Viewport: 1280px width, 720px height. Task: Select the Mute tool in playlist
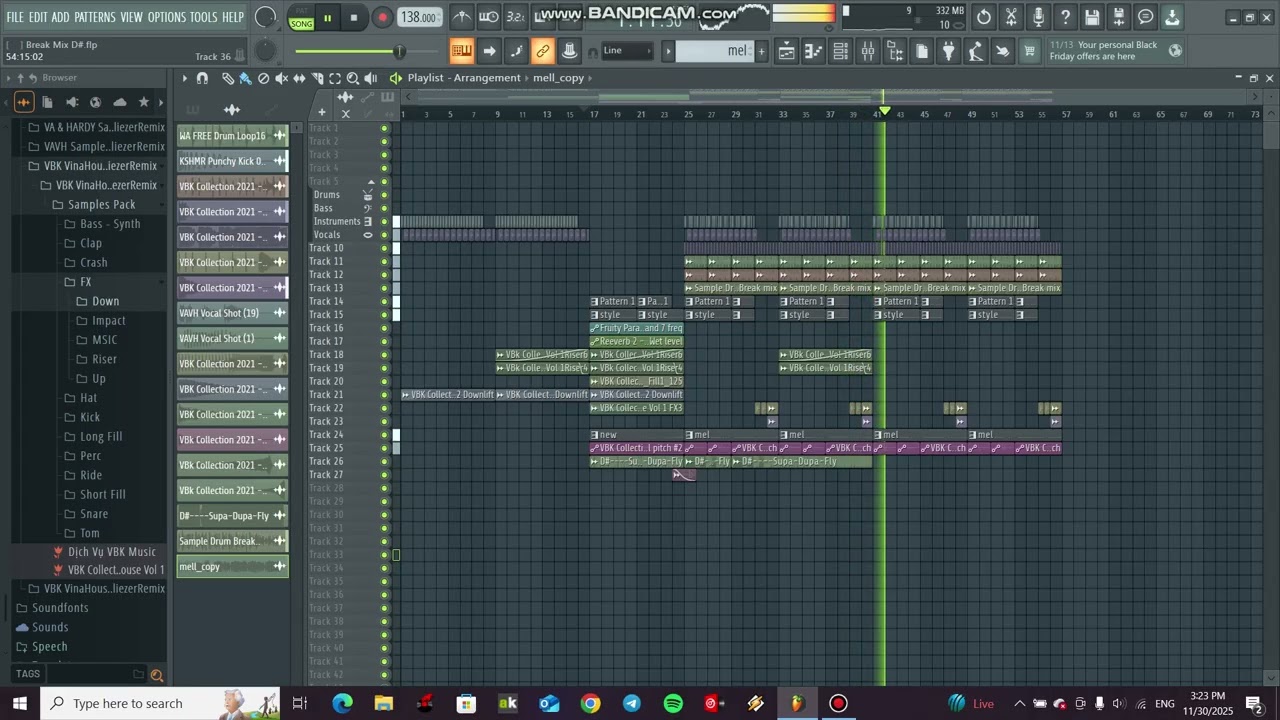(x=281, y=78)
